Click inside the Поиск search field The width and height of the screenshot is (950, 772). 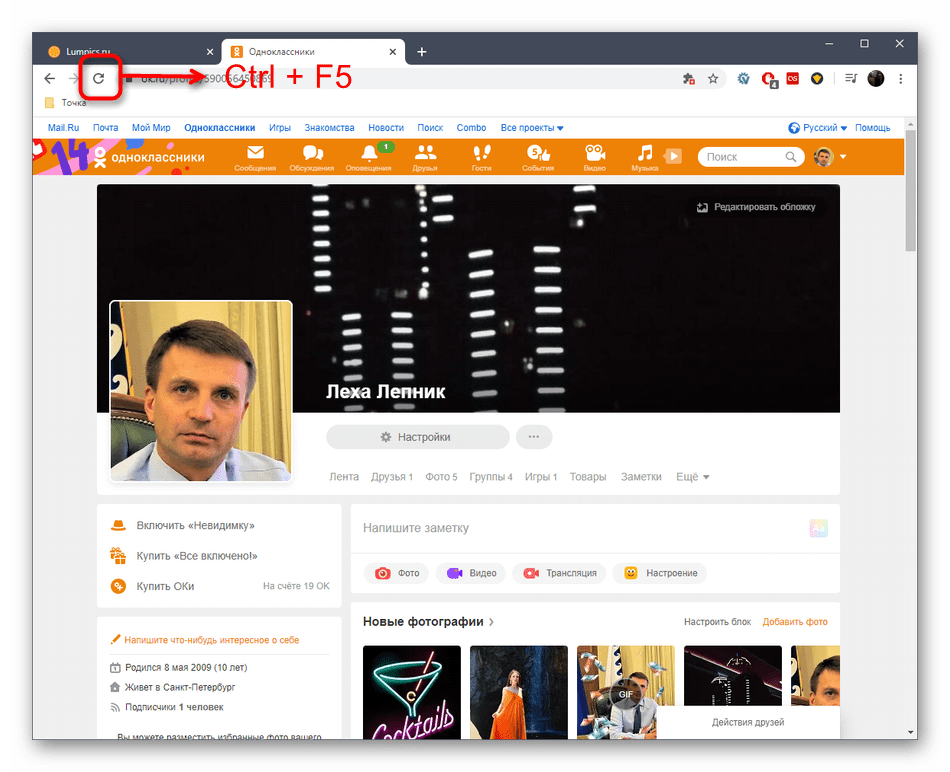coord(745,157)
